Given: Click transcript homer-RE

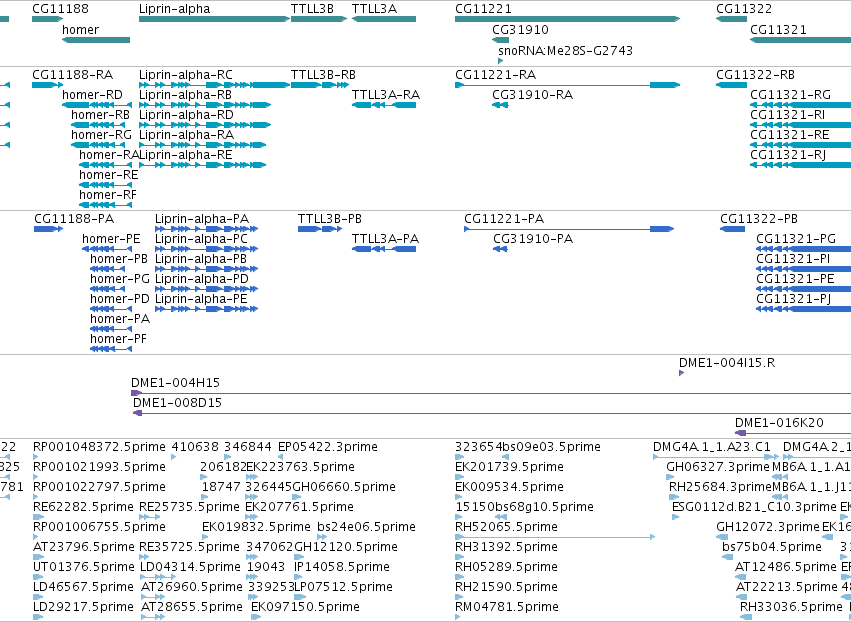Looking at the screenshot, I should [105, 185].
